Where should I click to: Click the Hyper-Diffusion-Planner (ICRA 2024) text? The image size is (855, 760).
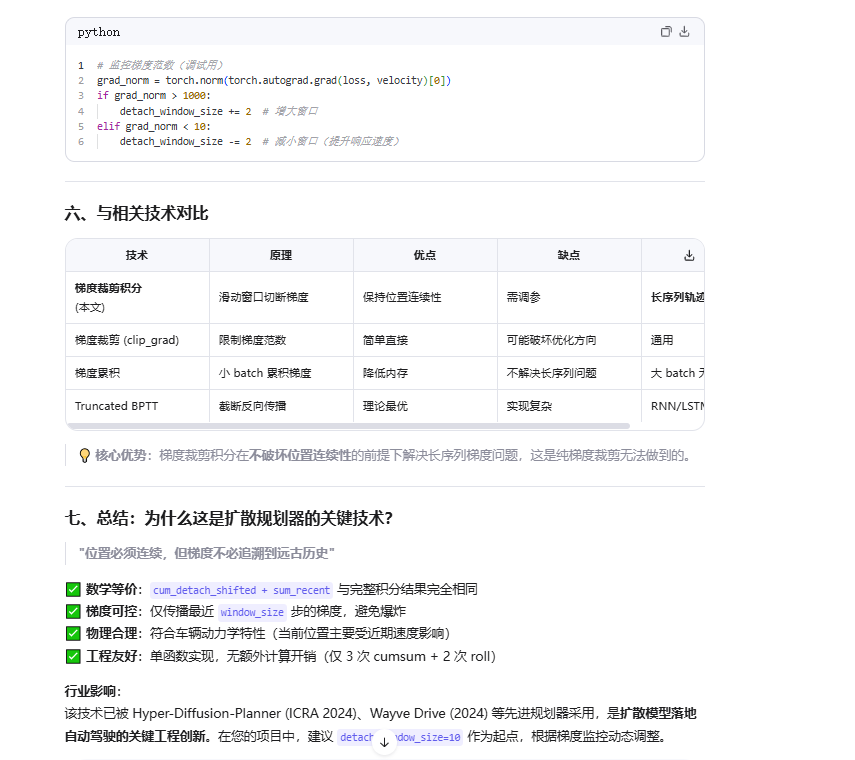pos(244,714)
